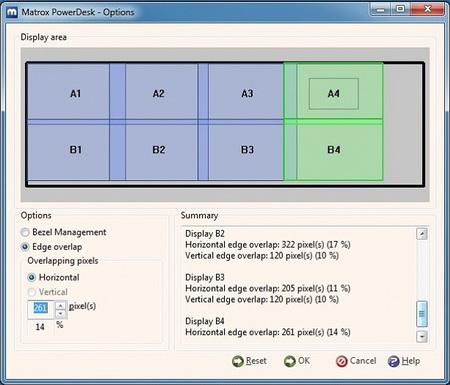
Task: Click the Summary scroll down arrow
Action: pos(422,337)
